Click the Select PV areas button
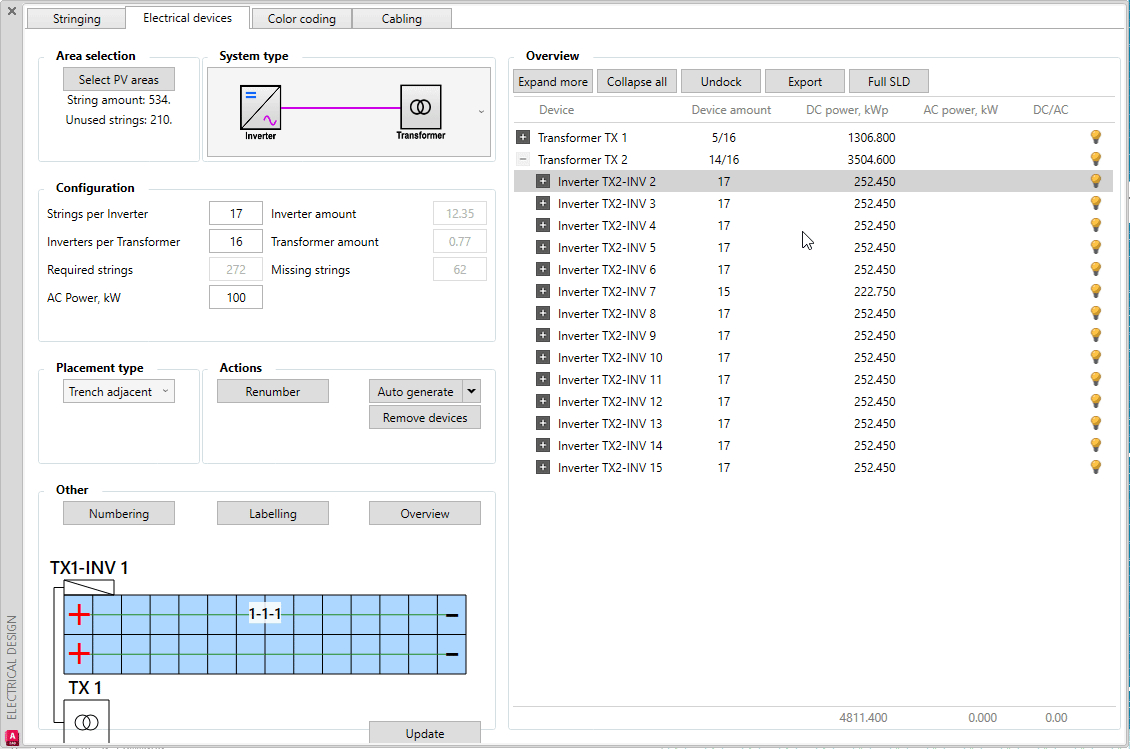Screen dimensions: 1130x749 pos(119,80)
